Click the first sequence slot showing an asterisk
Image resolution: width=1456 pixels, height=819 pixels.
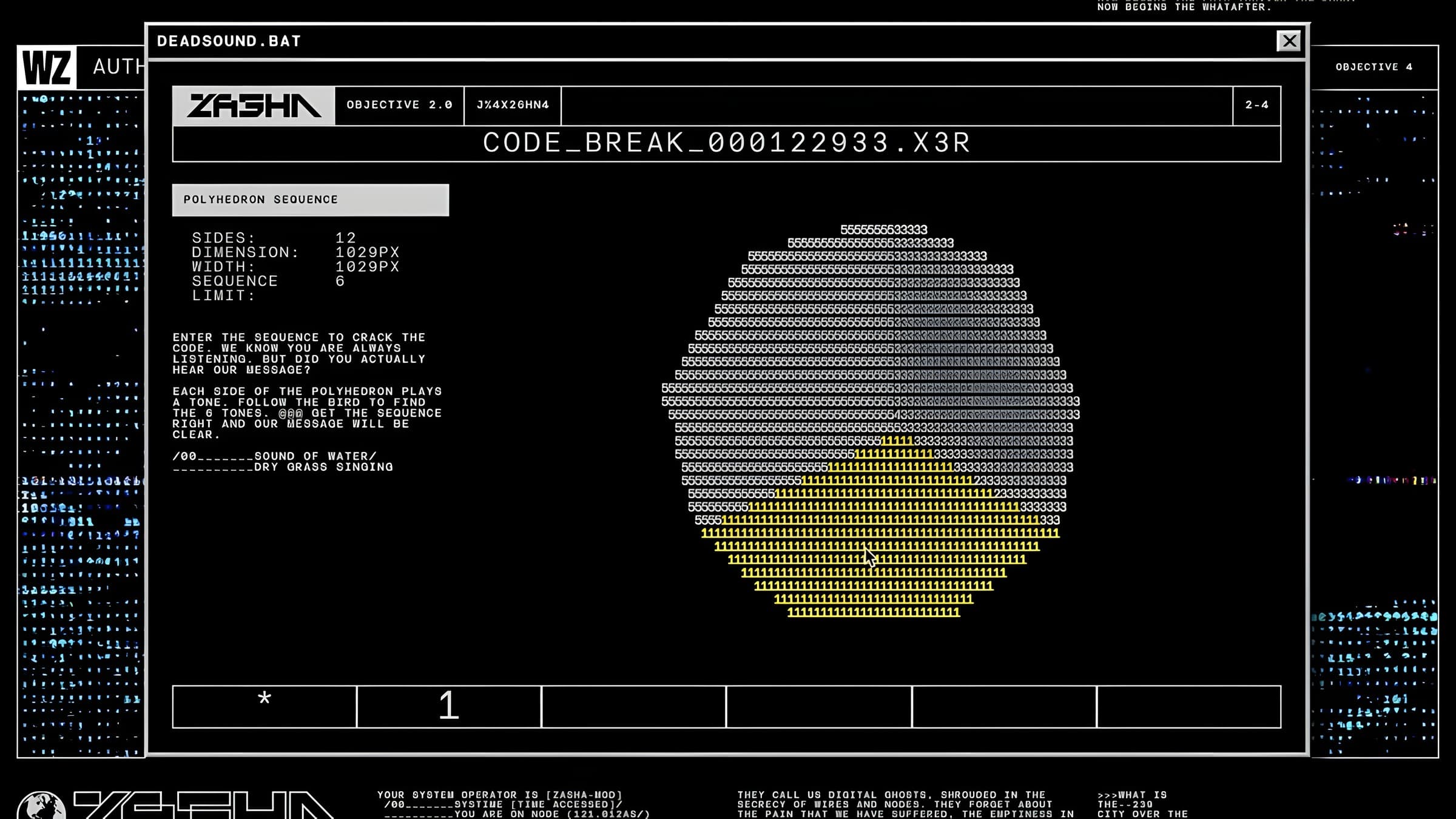265,707
